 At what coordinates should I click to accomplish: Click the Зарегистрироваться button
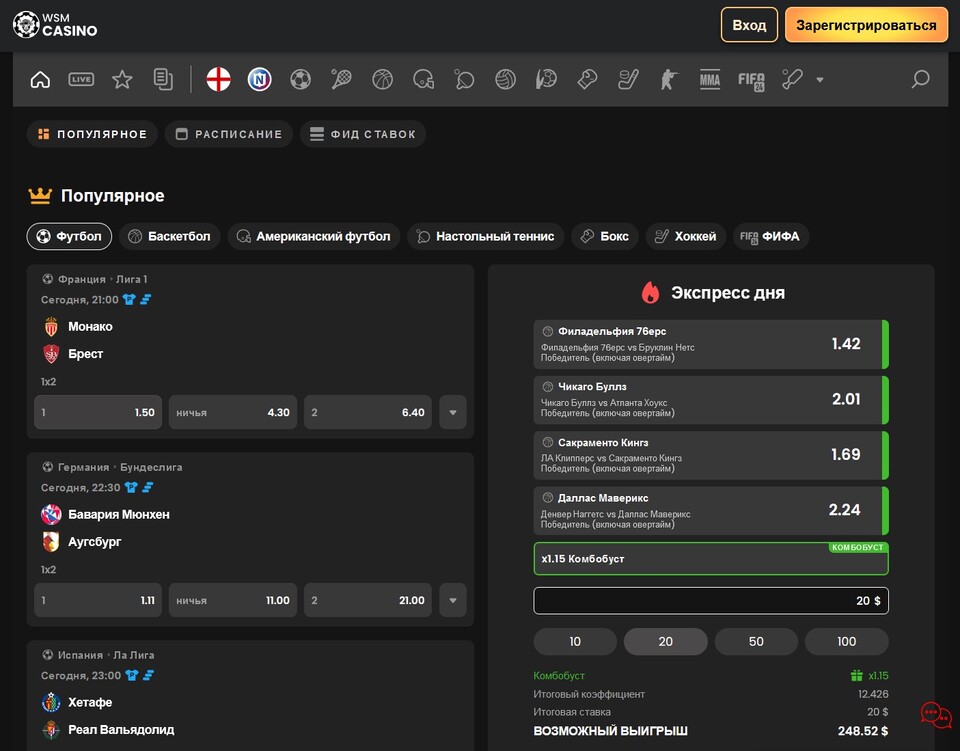tap(866, 25)
